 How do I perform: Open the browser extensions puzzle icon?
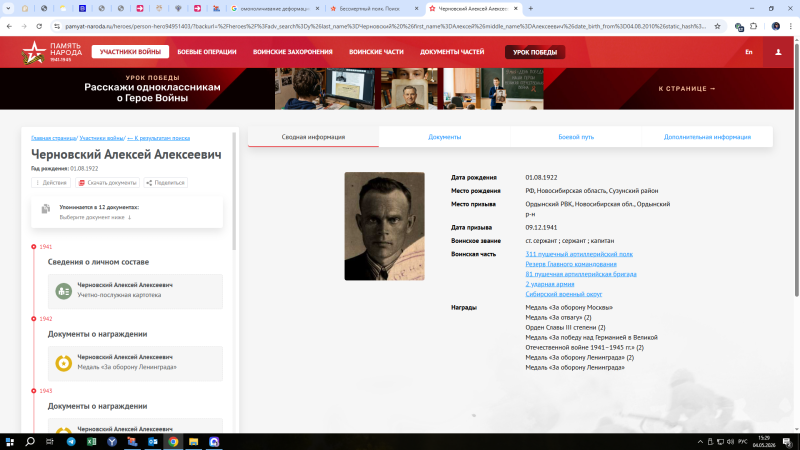click(x=754, y=26)
